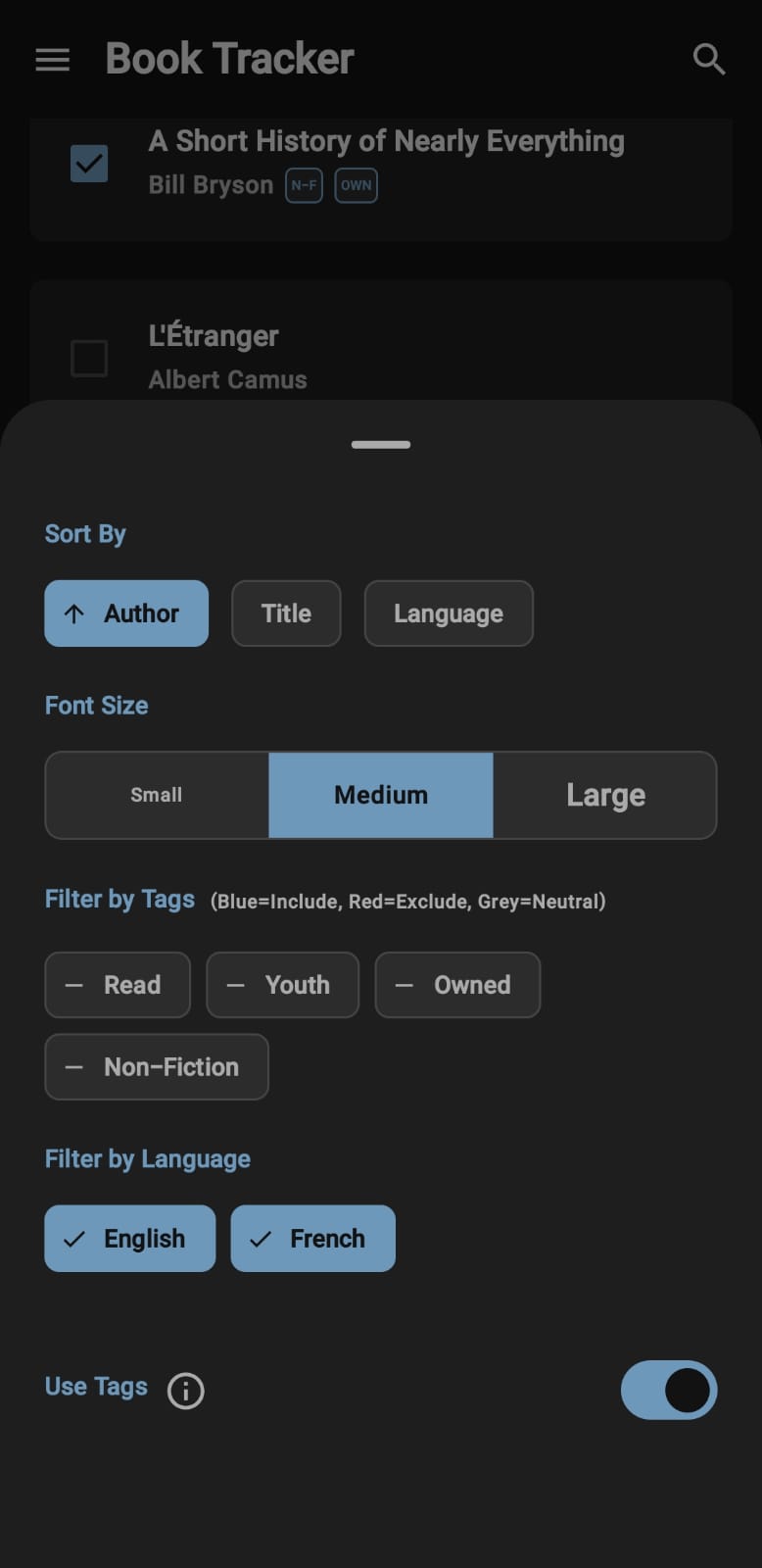Click the OWN tag badge
The width and height of the screenshot is (762, 1568).
coord(356,185)
